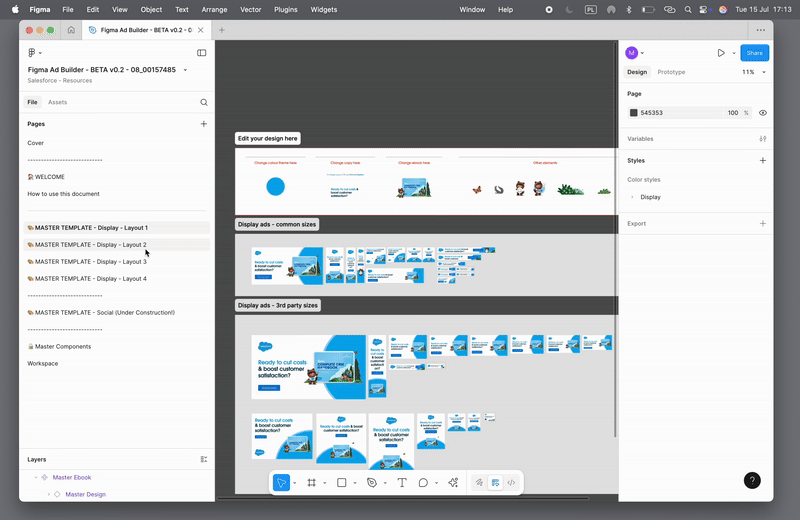
Task: Open Pen tool options dropdown arrow
Action: [385, 483]
